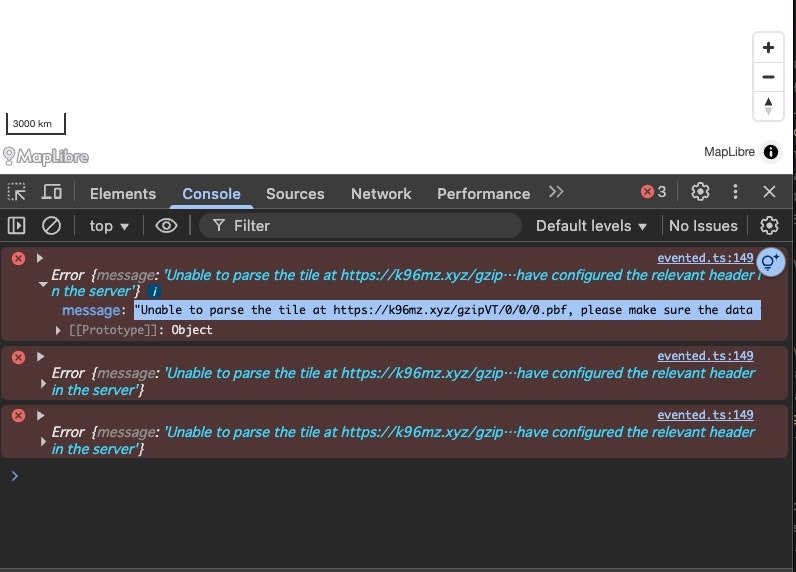Select the Console tab
The height and width of the screenshot is (572, 796).
(x=211, y=193)
